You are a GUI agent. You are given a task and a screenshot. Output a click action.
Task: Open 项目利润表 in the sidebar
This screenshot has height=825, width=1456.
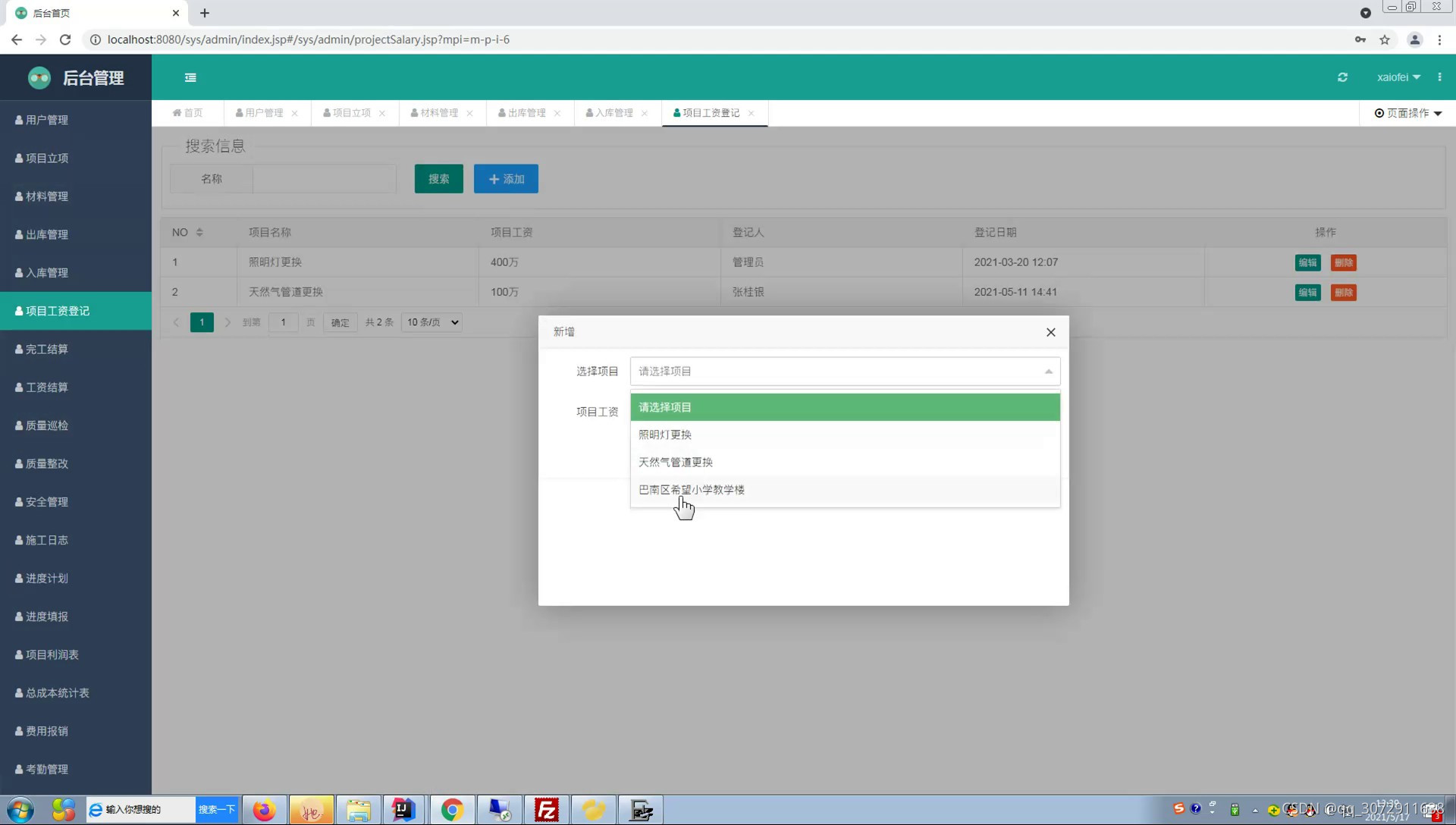tap(76, 654)
